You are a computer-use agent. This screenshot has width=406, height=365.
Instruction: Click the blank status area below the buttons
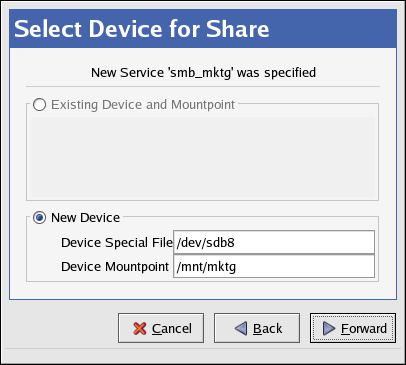pos(203,356)
